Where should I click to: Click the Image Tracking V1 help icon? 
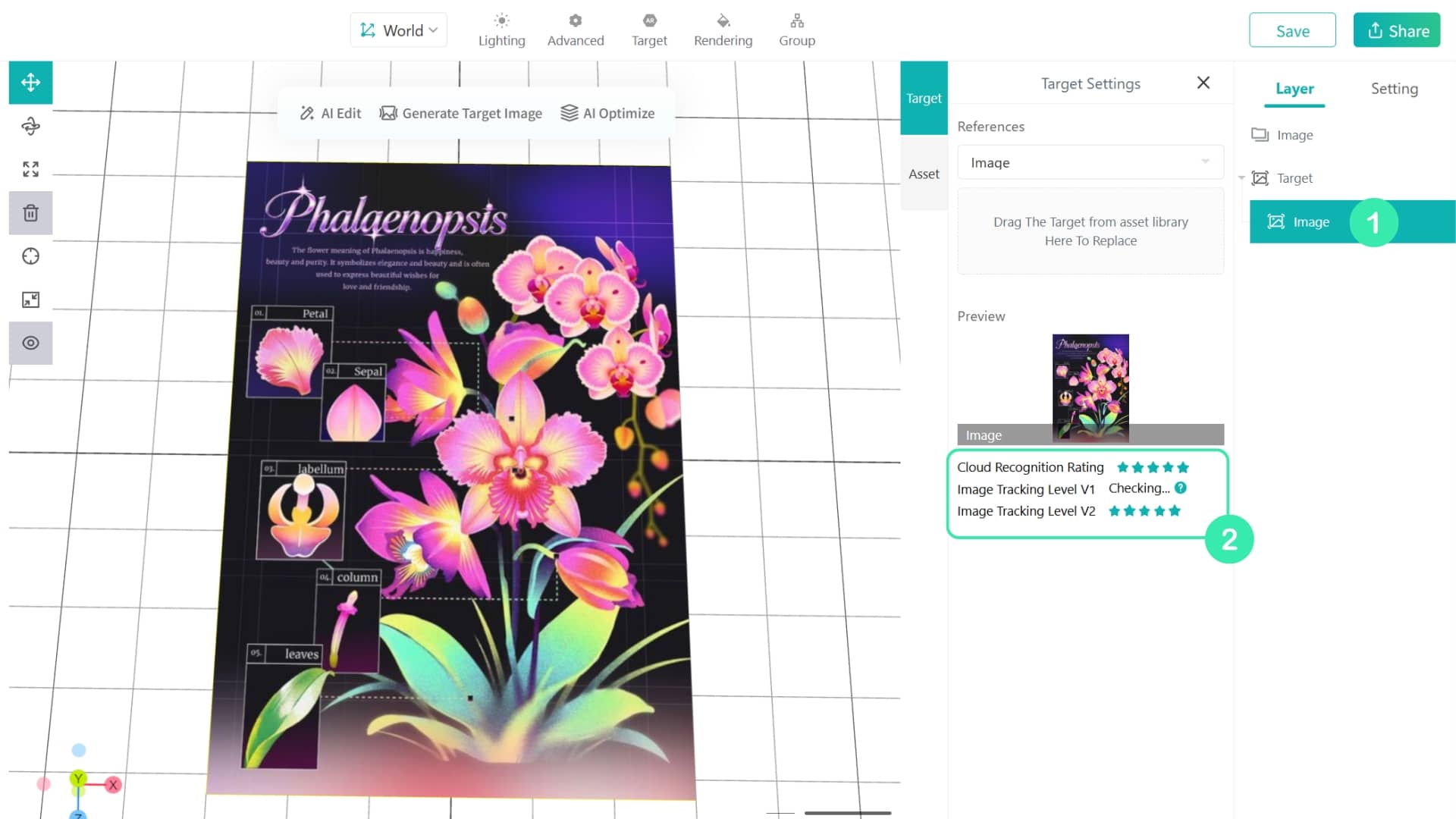pos(1181,488)
